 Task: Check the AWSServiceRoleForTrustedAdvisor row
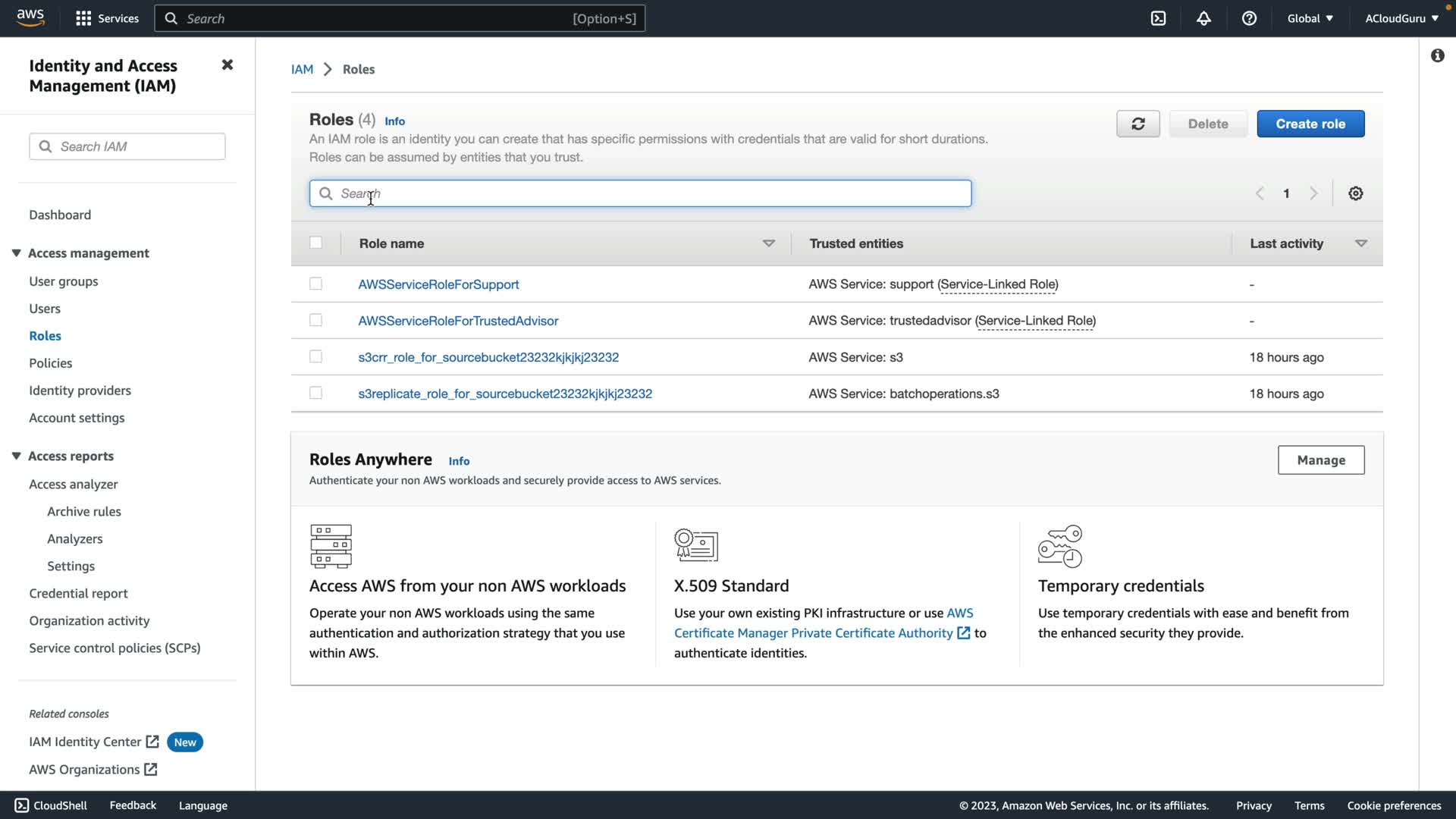[x=315, y=320]
